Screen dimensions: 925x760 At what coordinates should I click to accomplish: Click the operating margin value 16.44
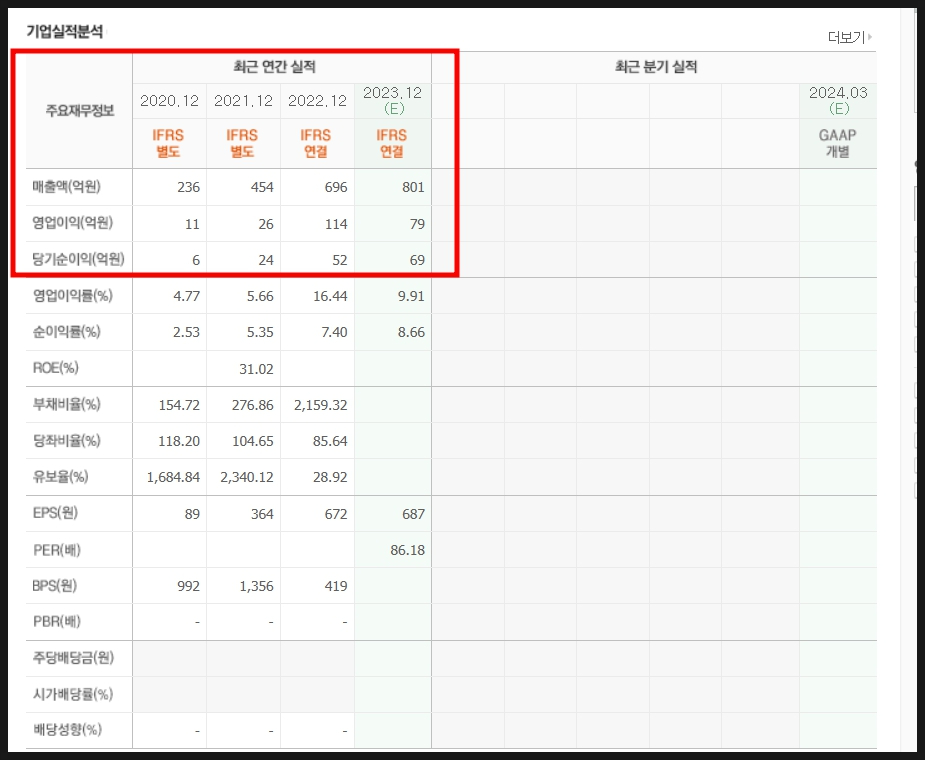(330, 296)
